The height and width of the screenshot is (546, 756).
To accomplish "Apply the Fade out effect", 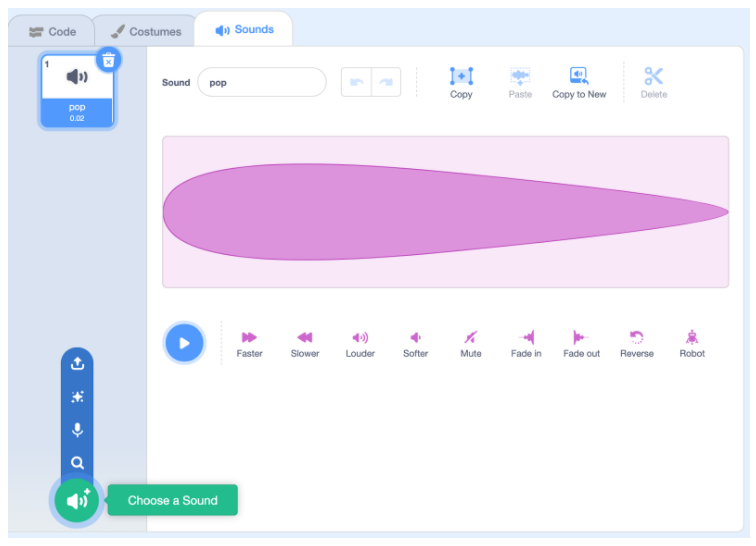I will tap(581, 344).
